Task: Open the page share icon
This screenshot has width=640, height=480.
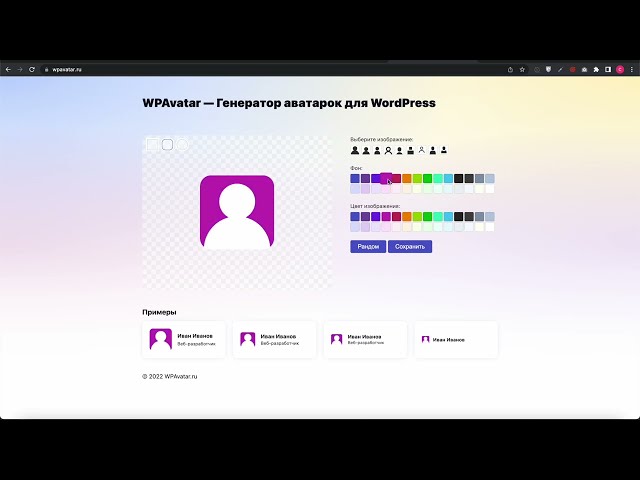Action: click(x=510, y=70)
